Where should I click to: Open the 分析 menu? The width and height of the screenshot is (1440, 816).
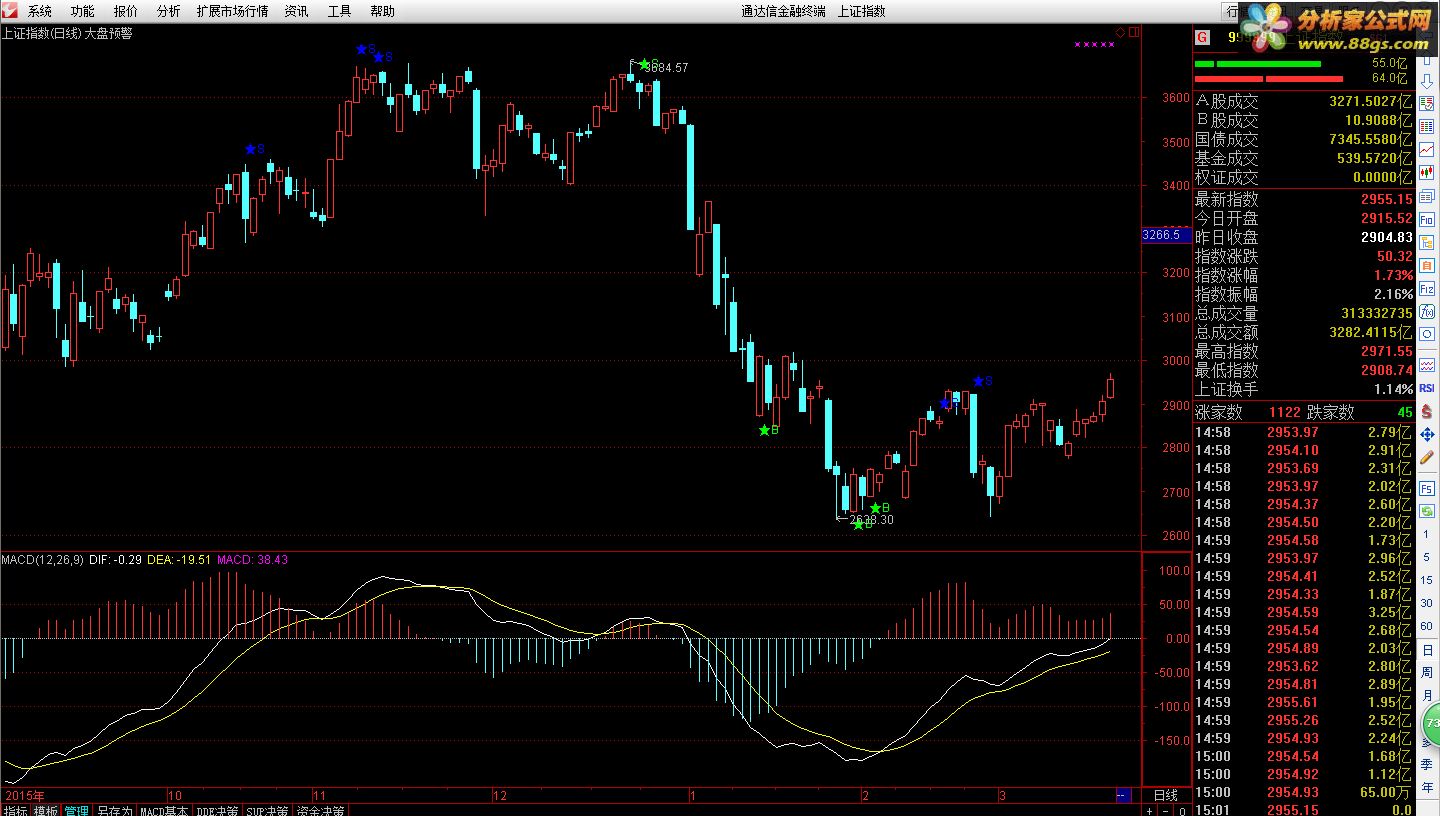click(x=169, y=11)
